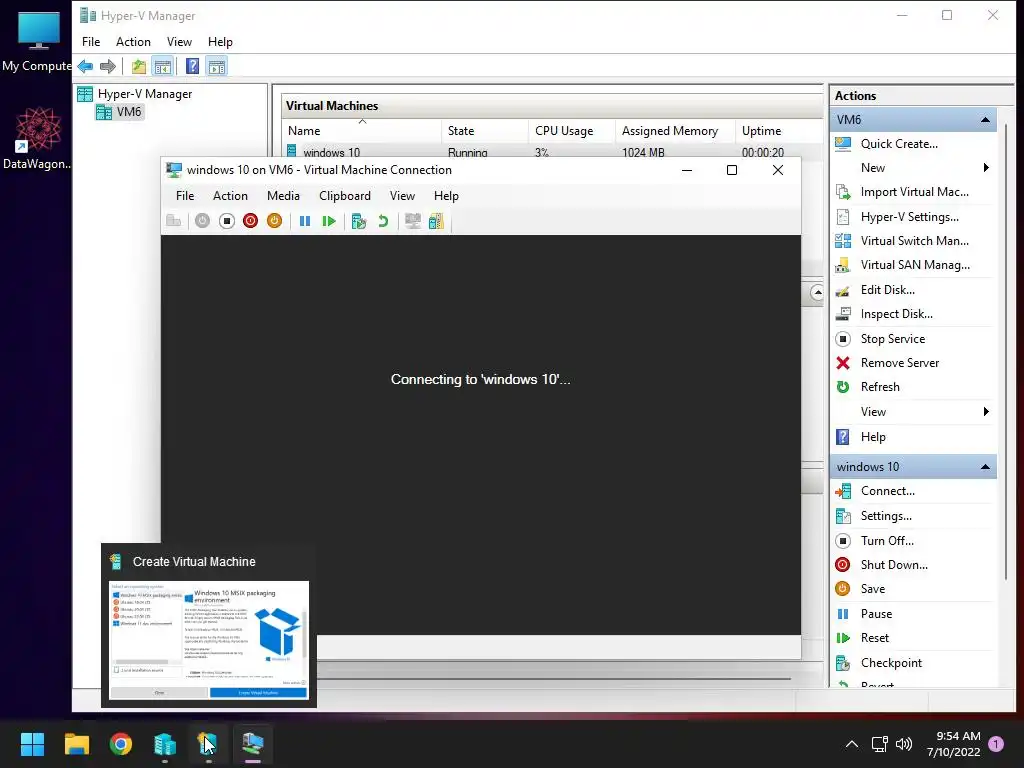Click the Ctrl+Alt+Del icon in VM Connection toolbar
The width and height of the screenshot is (1024, 768).
click(x=174, y=221)
